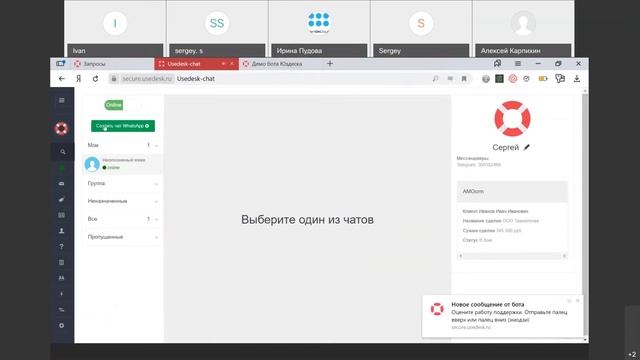
Task: Open the search icon in the dark sidebar
Action: [62, 152]
